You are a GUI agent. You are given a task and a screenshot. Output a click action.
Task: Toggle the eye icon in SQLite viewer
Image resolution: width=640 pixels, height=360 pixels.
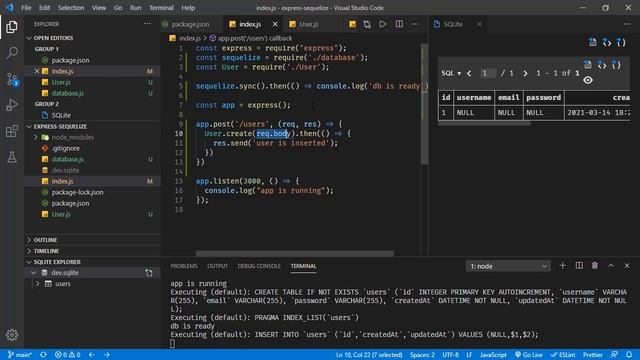[x=588, y=80]
